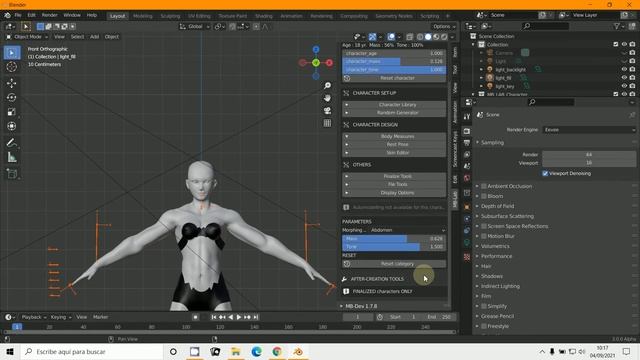Switch orthographic/perspective grid icon
The height and width of the screenshot is (360, 640).
[x=327, y=123]
